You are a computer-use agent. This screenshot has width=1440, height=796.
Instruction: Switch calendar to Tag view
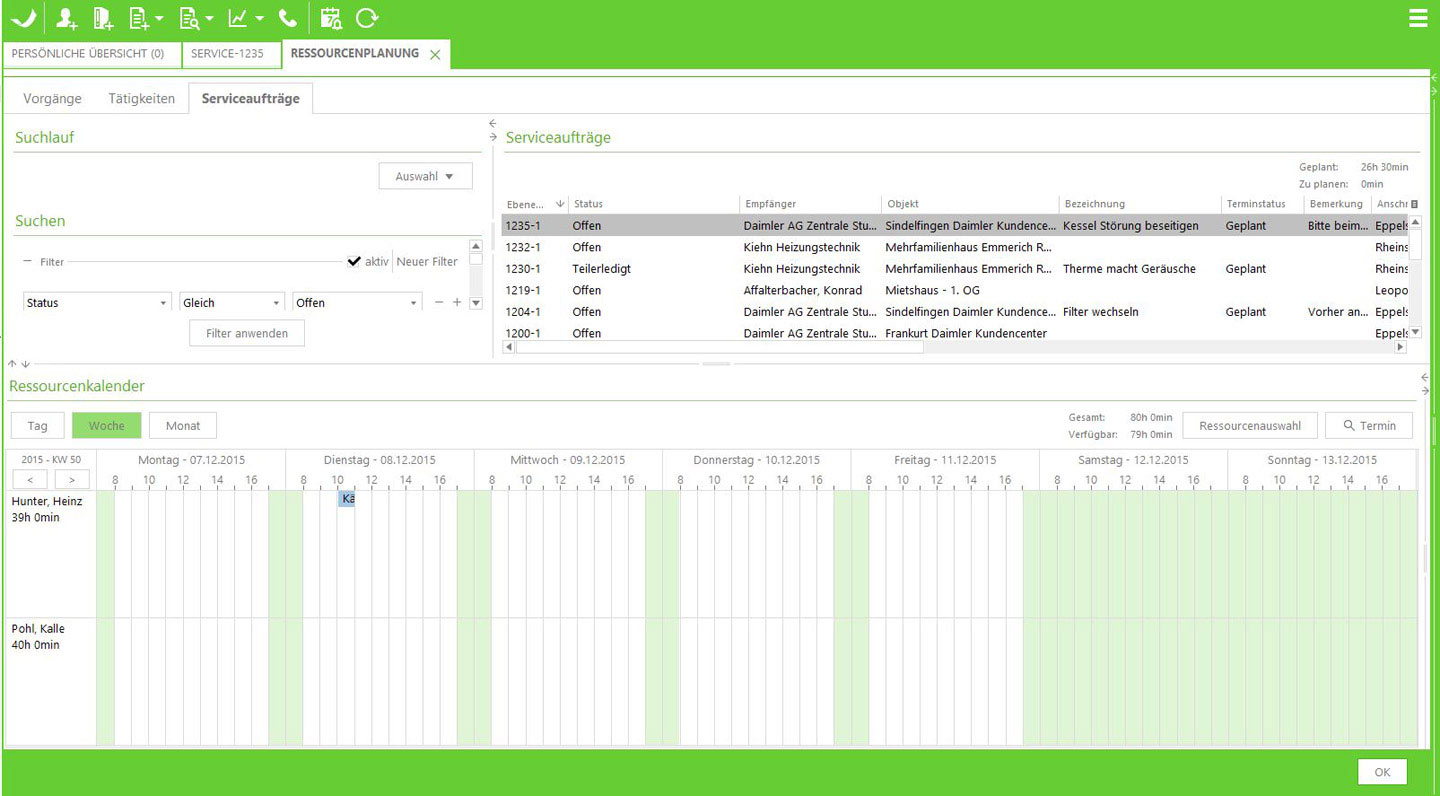coord(38,426)
